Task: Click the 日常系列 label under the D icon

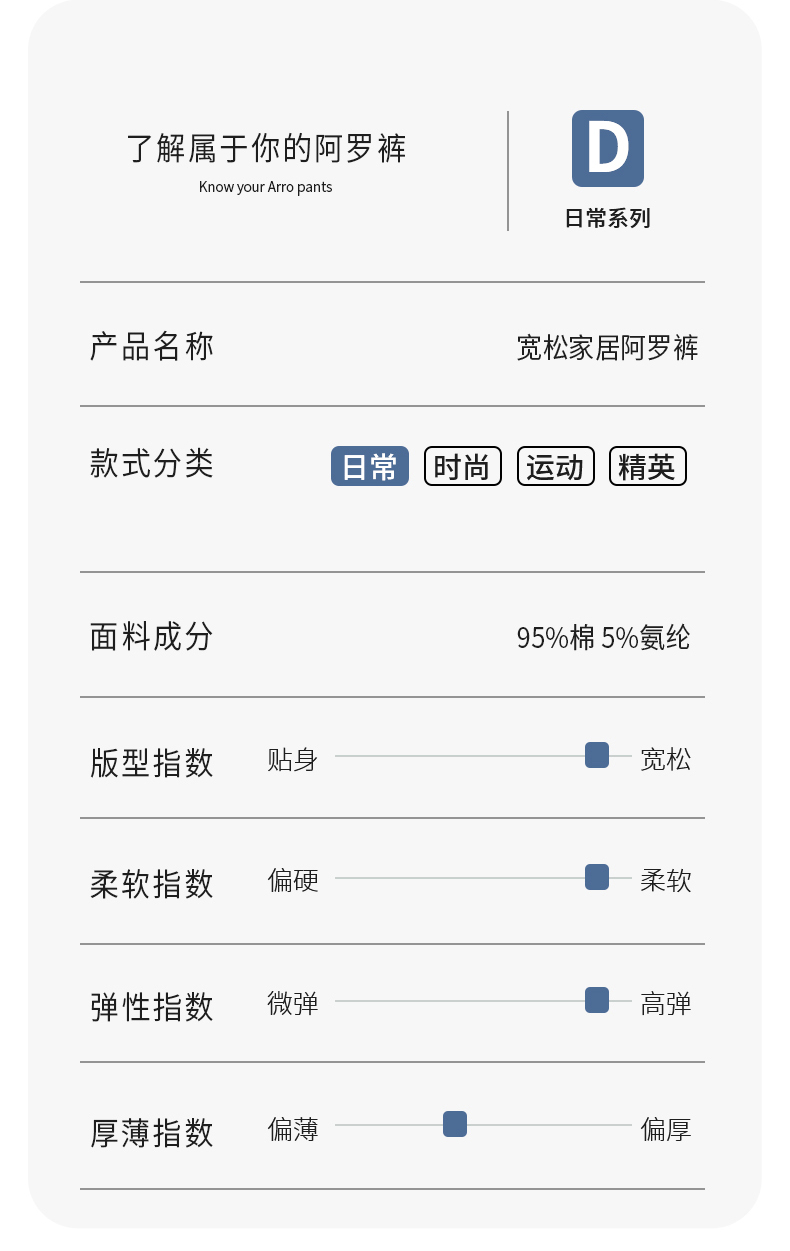Action: click(607, 218)
